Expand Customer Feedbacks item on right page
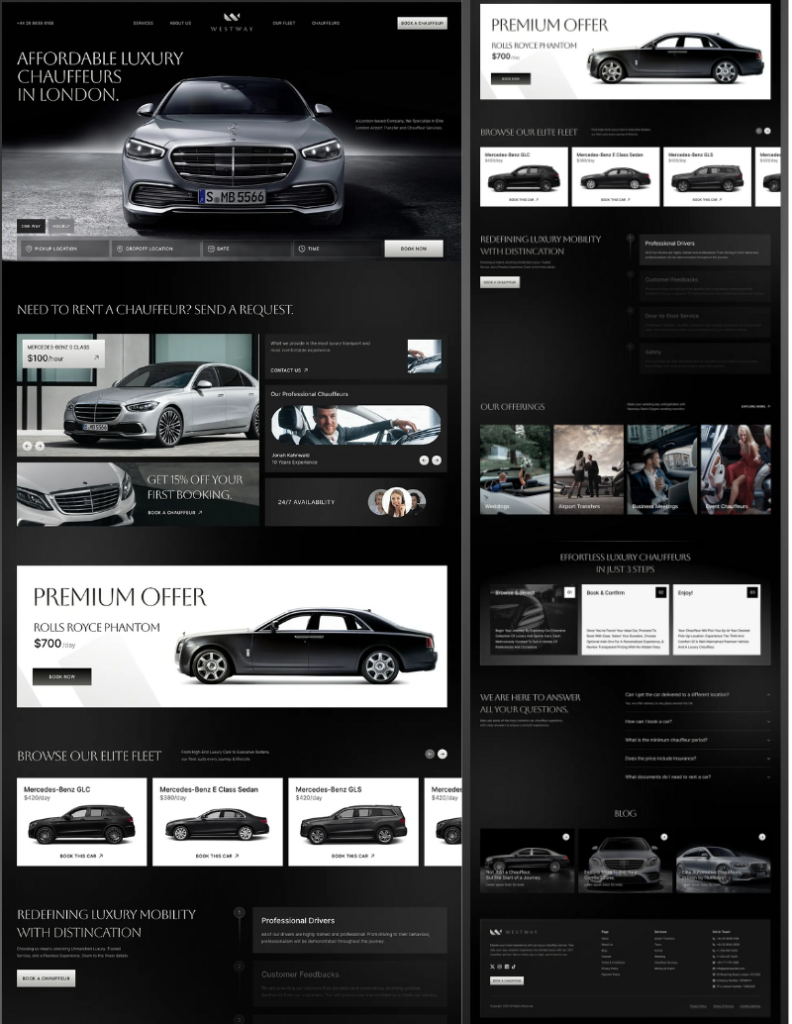The height and width of the screenshot is (1024, 792). coord(705,286)
